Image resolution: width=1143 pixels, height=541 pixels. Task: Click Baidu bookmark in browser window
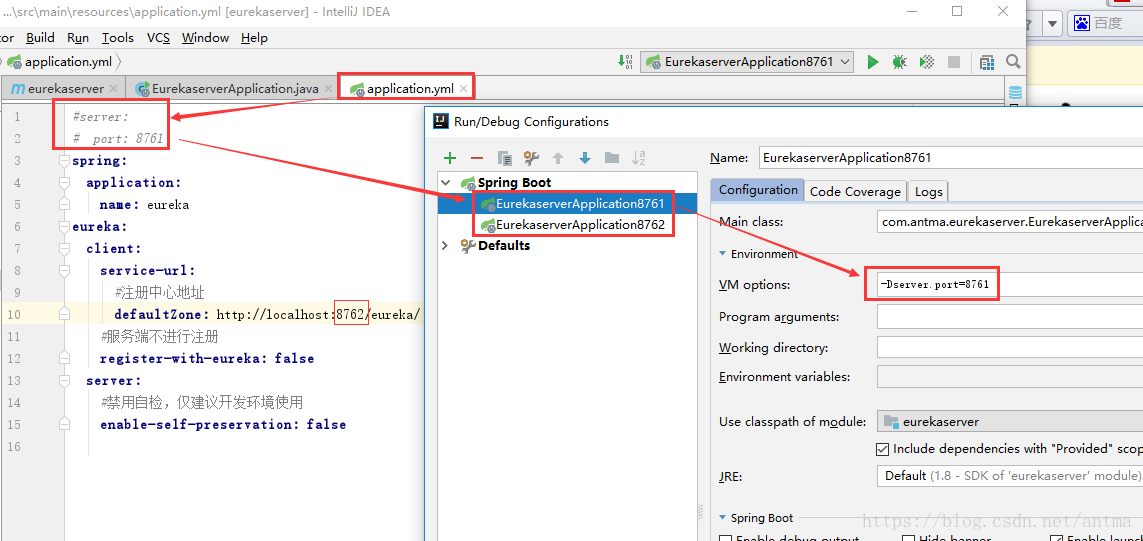1099,23
